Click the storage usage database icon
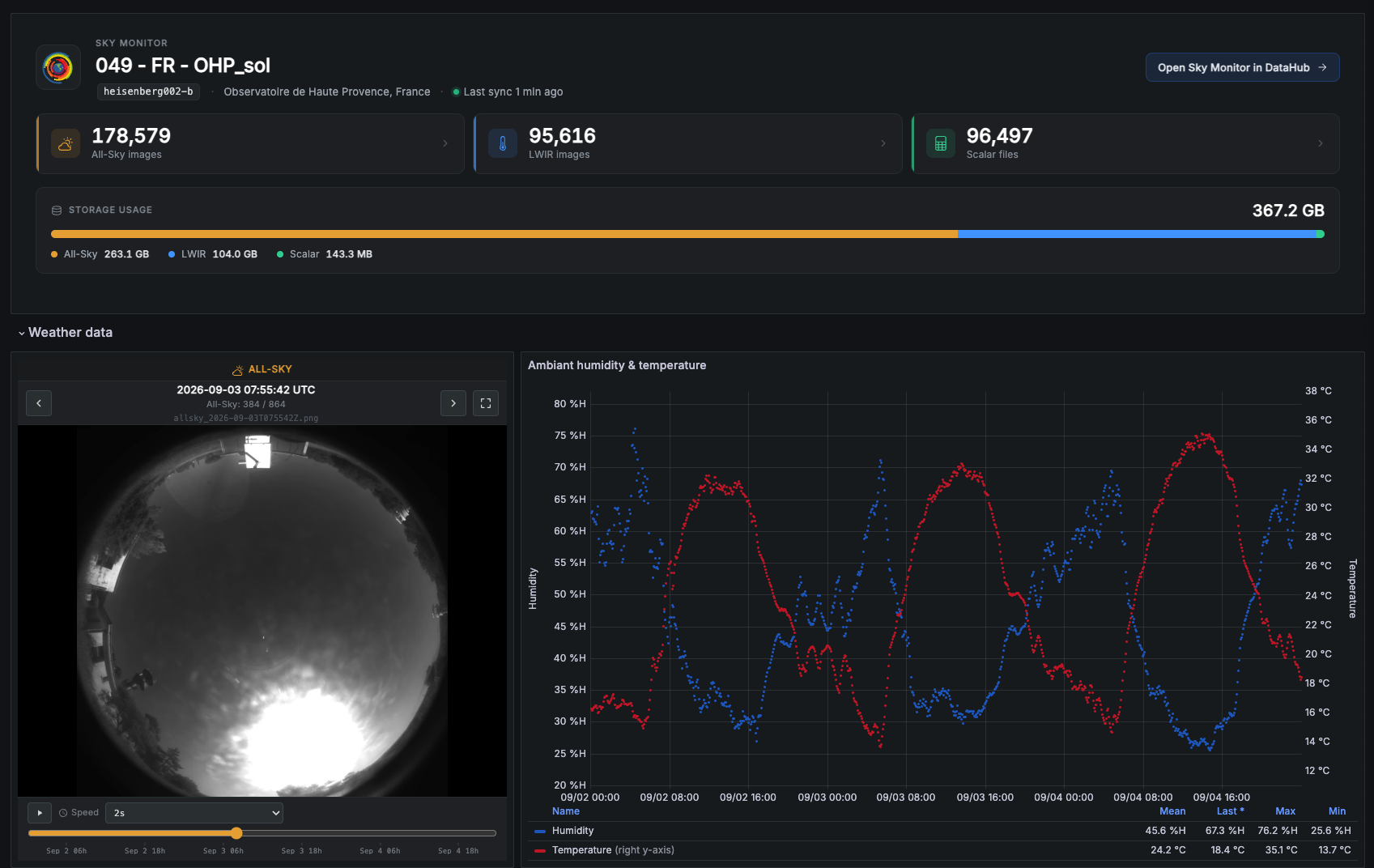Image resolution: width=1374 pixels, height=868 pixels. pyautogui.click(x=57, y=211)
